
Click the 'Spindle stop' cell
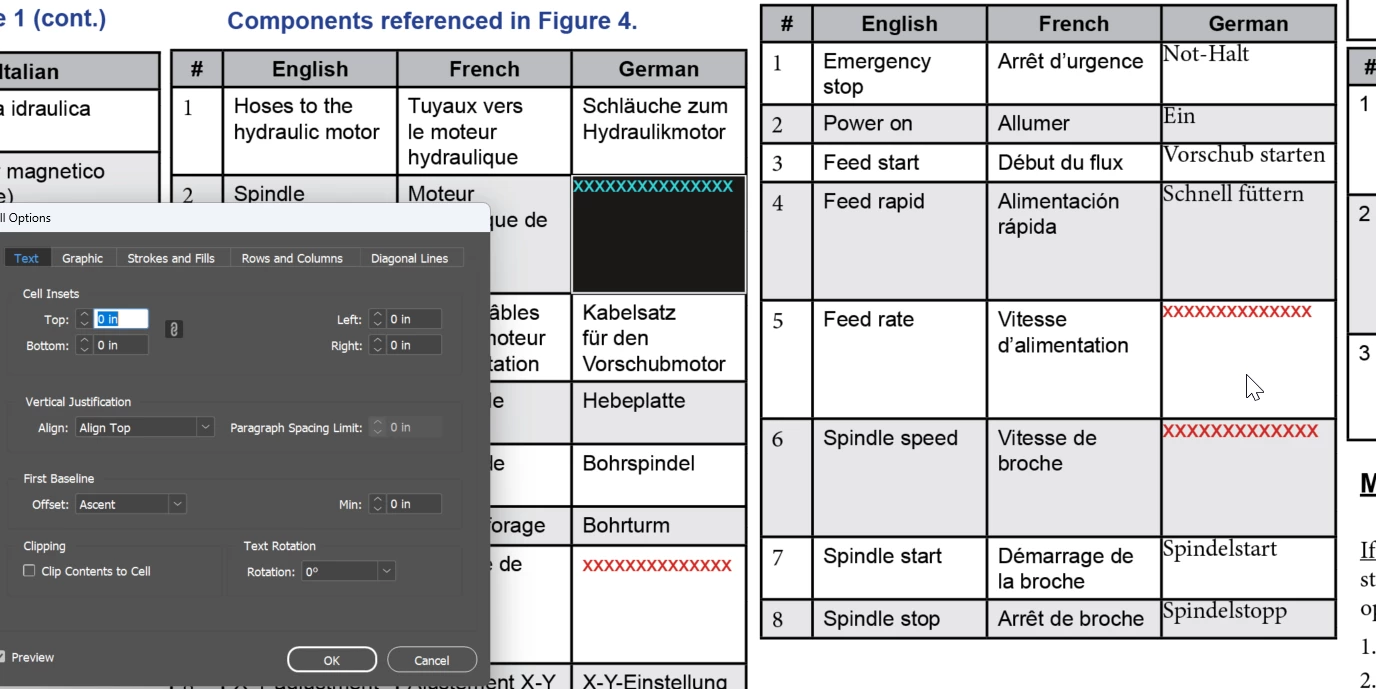tap(899, 618)
